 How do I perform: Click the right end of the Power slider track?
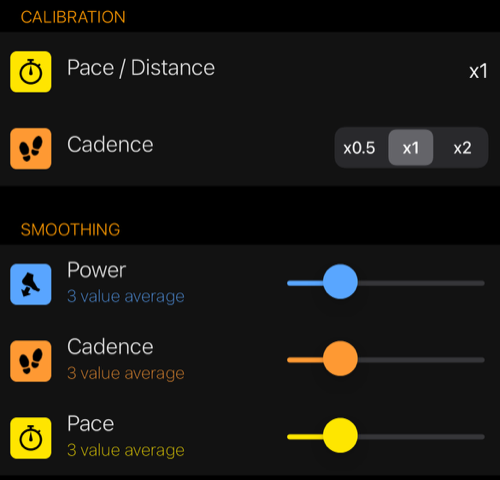point(480,283)
